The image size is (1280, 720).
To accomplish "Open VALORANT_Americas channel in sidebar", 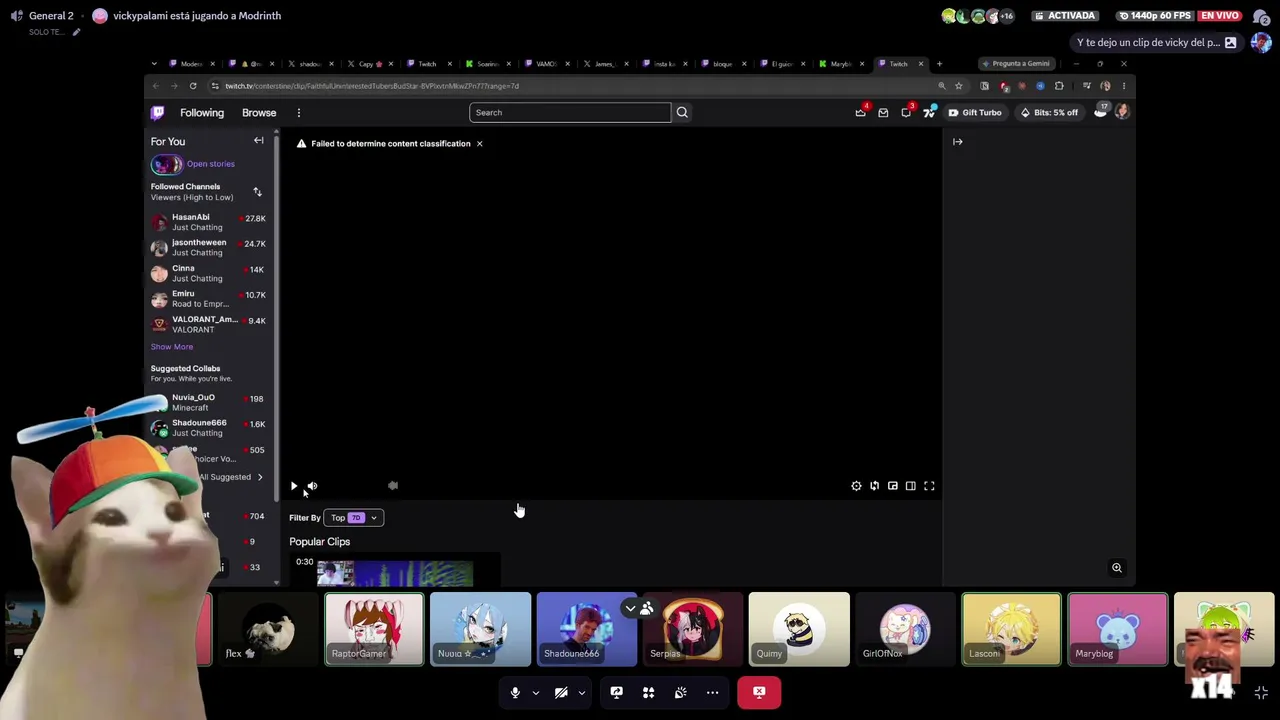I will 208,324.
